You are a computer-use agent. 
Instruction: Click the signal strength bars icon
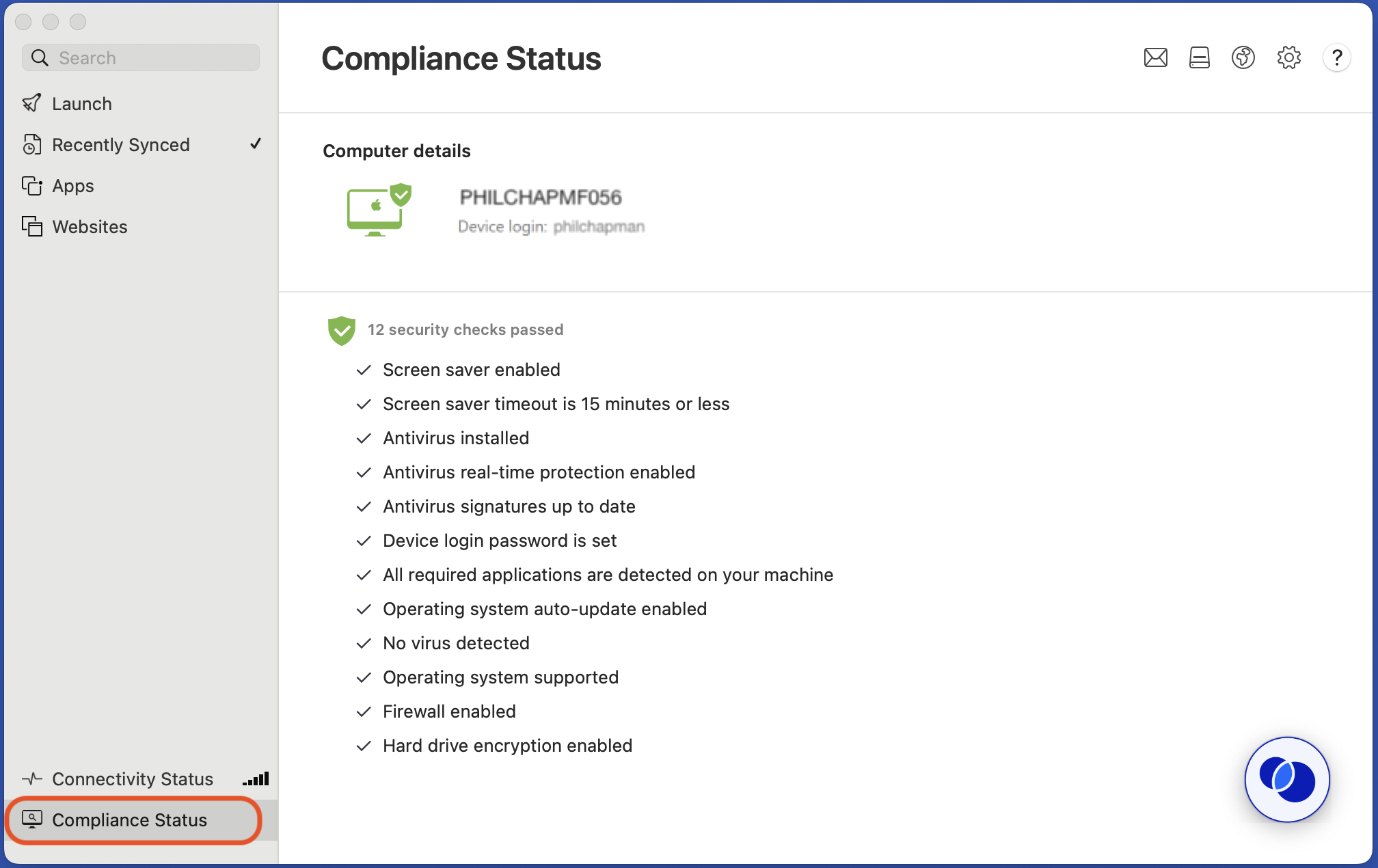[256, 778]
